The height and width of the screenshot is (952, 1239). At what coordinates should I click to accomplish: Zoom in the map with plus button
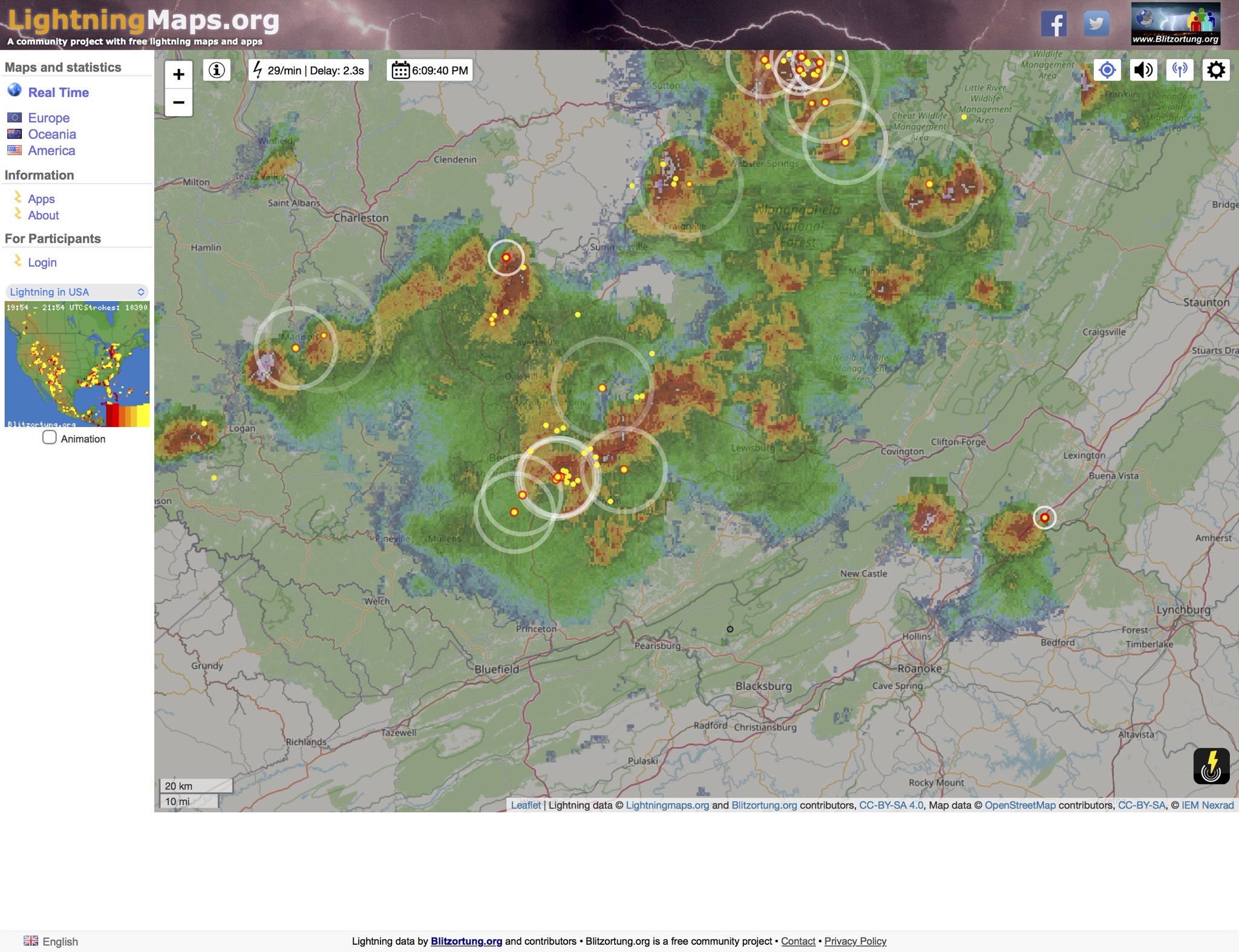pos(178,74)
